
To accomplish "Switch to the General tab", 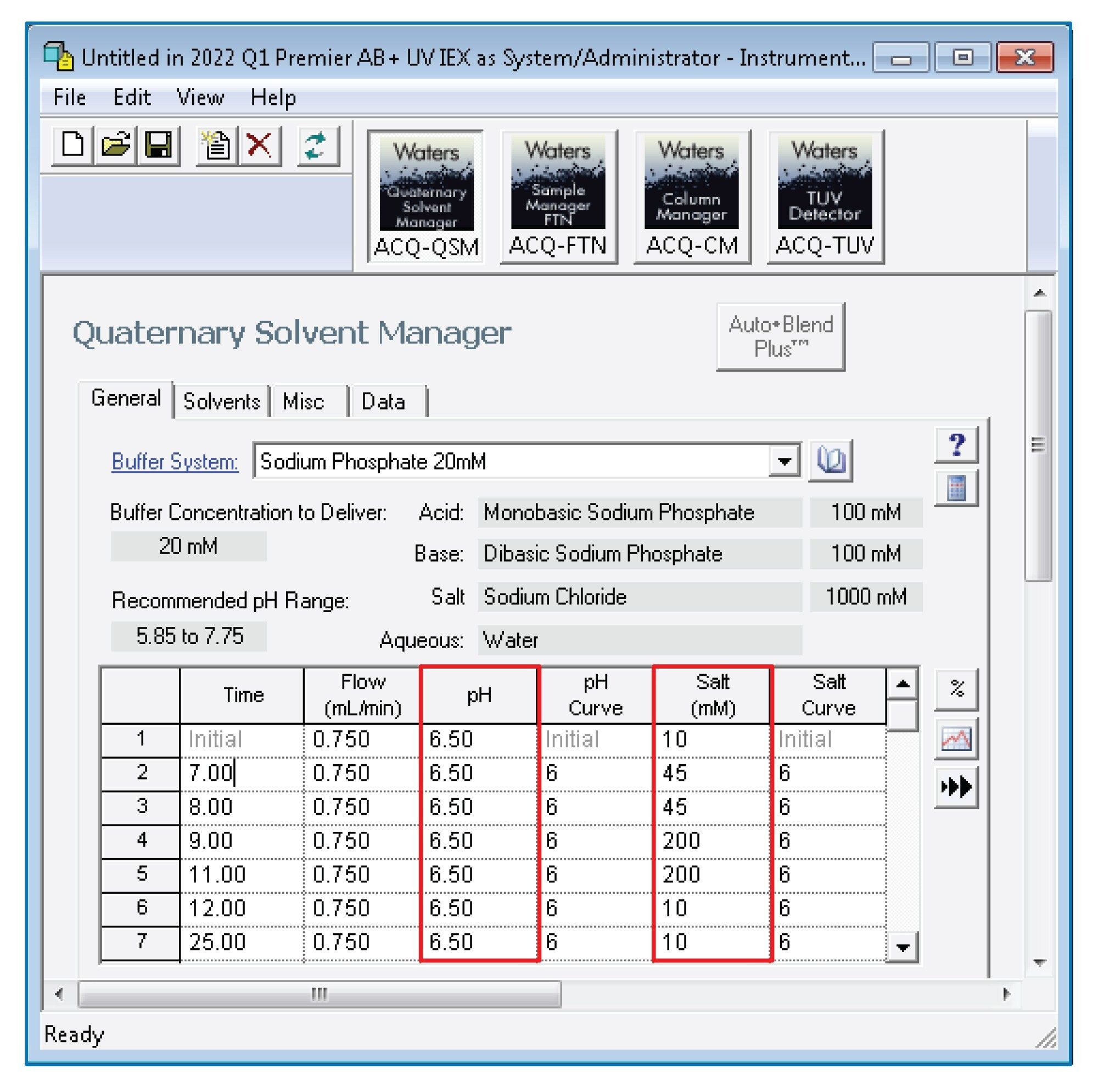I will [x=126, y=399].
